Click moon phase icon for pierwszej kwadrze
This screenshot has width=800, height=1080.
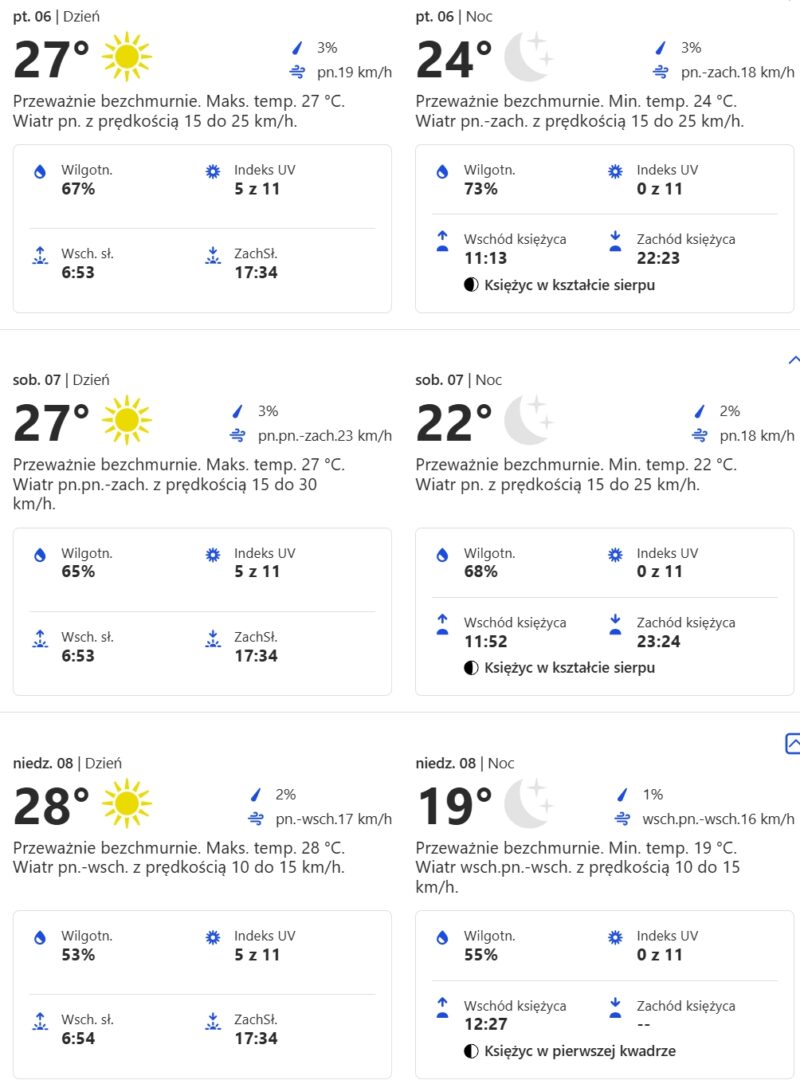point(471,1051)
